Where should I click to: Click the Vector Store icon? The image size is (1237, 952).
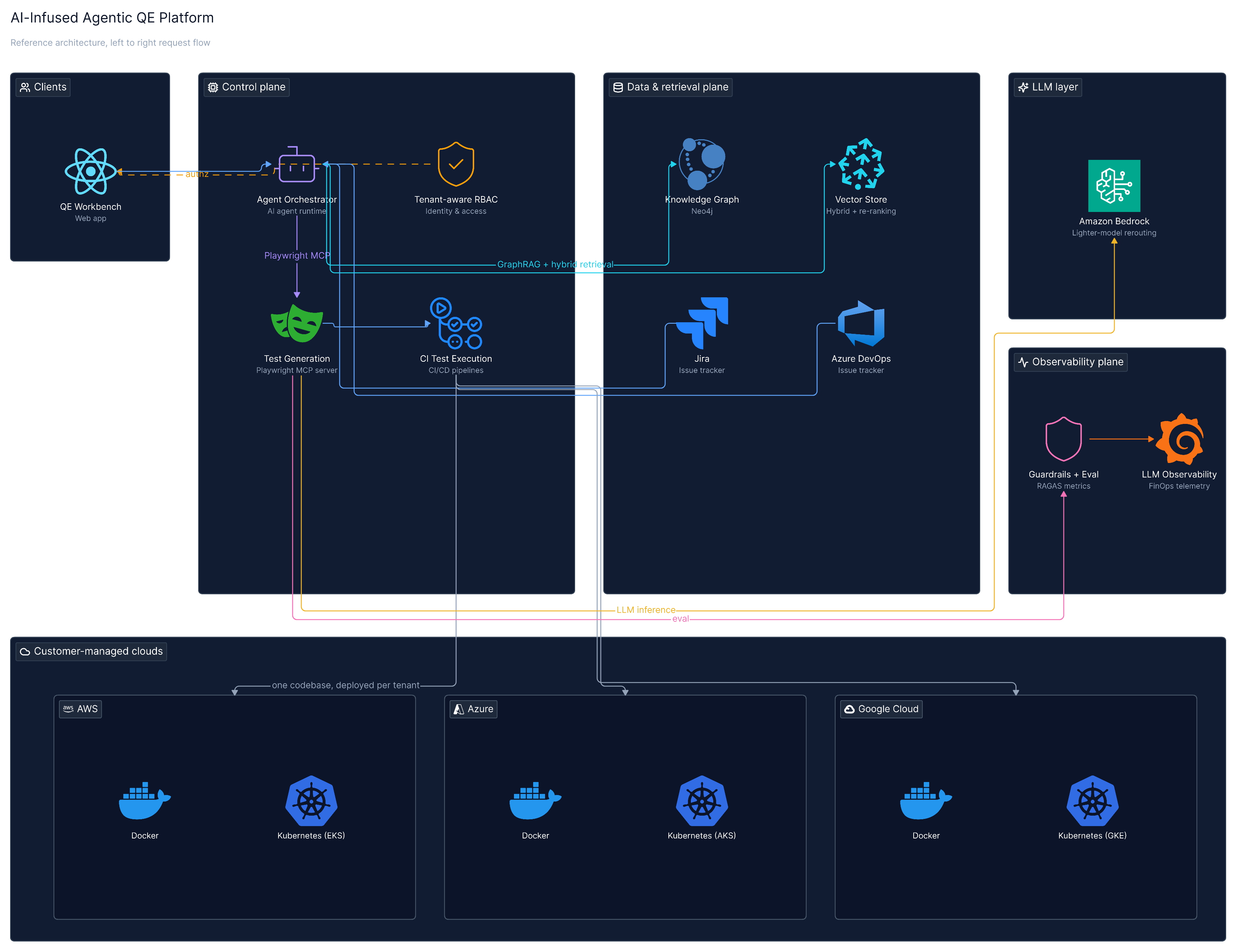pos(861,164)
